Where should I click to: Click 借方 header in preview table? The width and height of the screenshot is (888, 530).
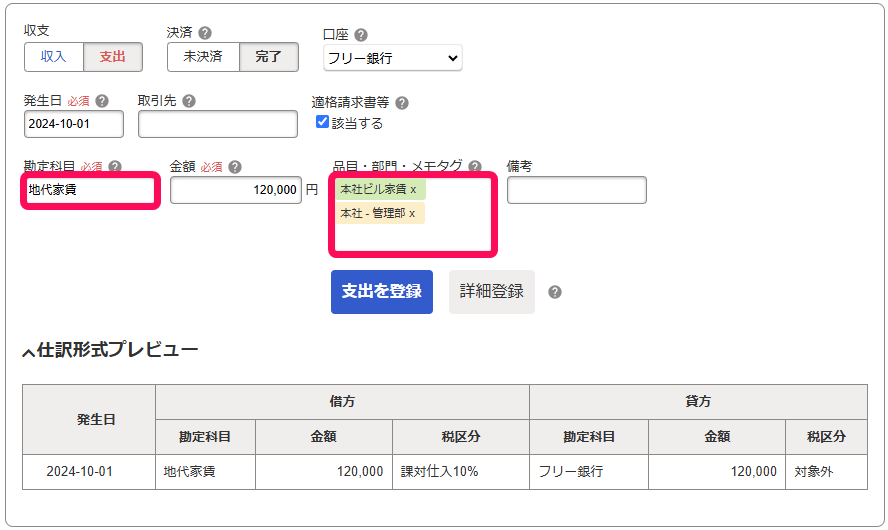[343, 402]
